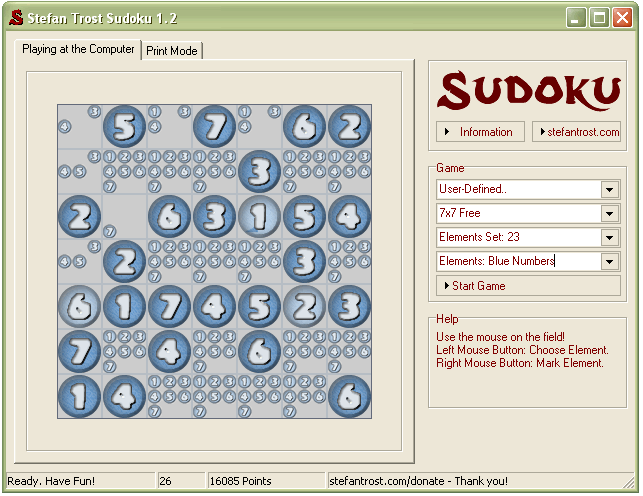Toggle the lone small 7 candidate between large 2 and 6
The width and height of the screenshot is (643, 496).
[x=110, y=232]
